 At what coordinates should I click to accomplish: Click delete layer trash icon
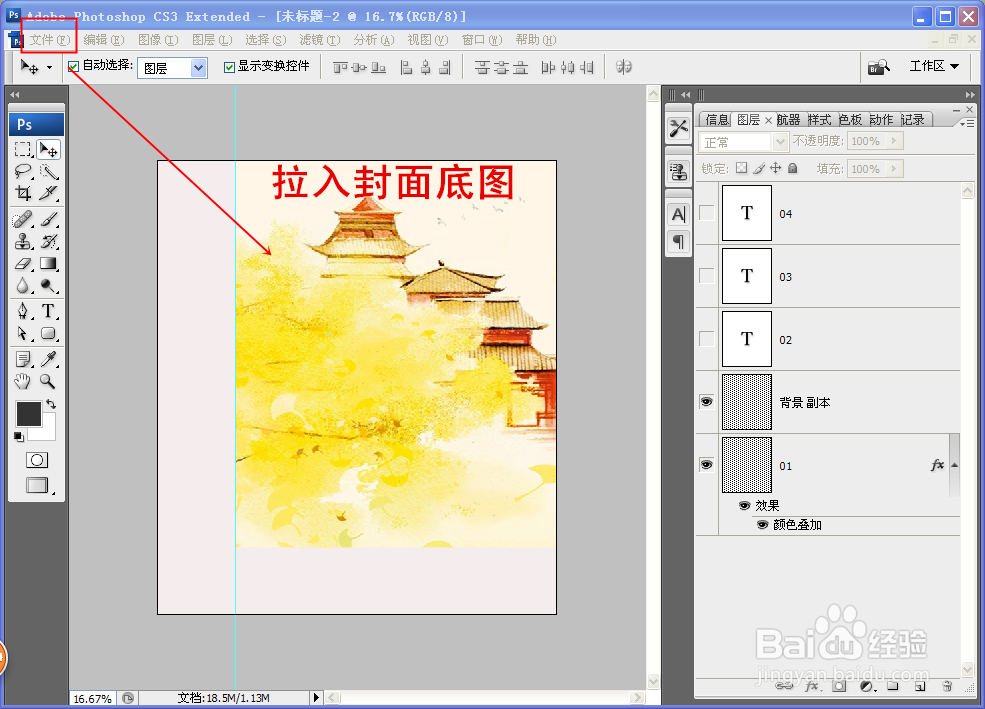click(947, 686)
